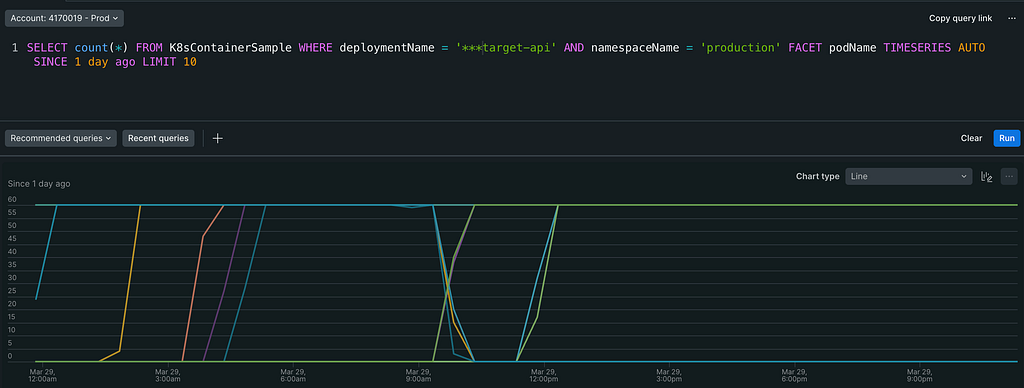Click the 'Mar 29, 6:00am' axis label
The image size is (1024, 388).
click(x=293, y=375)
